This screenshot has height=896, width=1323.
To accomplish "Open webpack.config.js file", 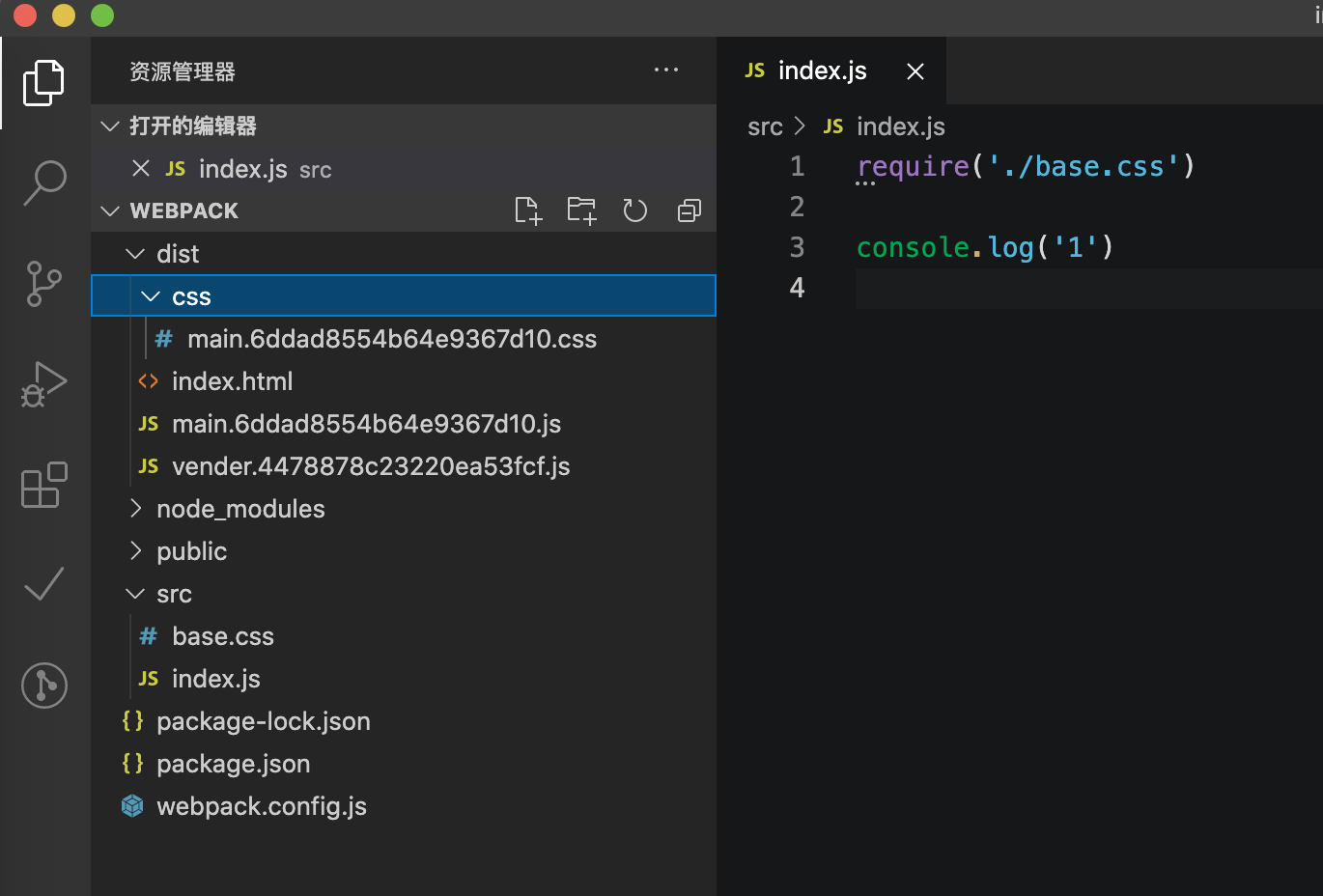I will 404,806.
